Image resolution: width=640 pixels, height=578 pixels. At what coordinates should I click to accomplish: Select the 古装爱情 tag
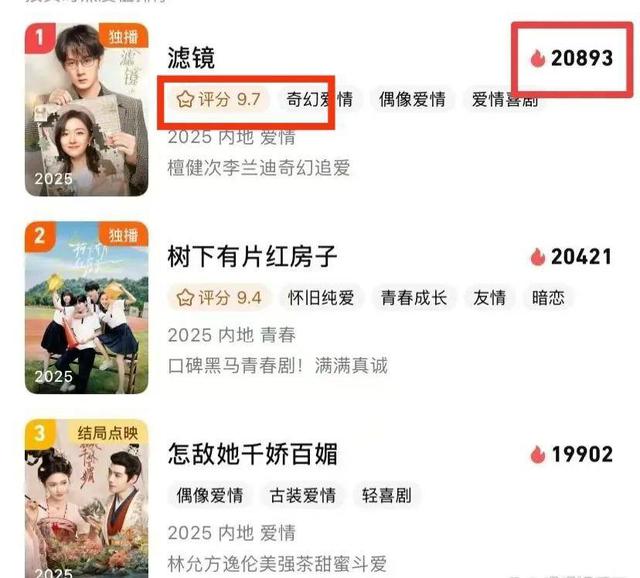click(x=303, y=495)
